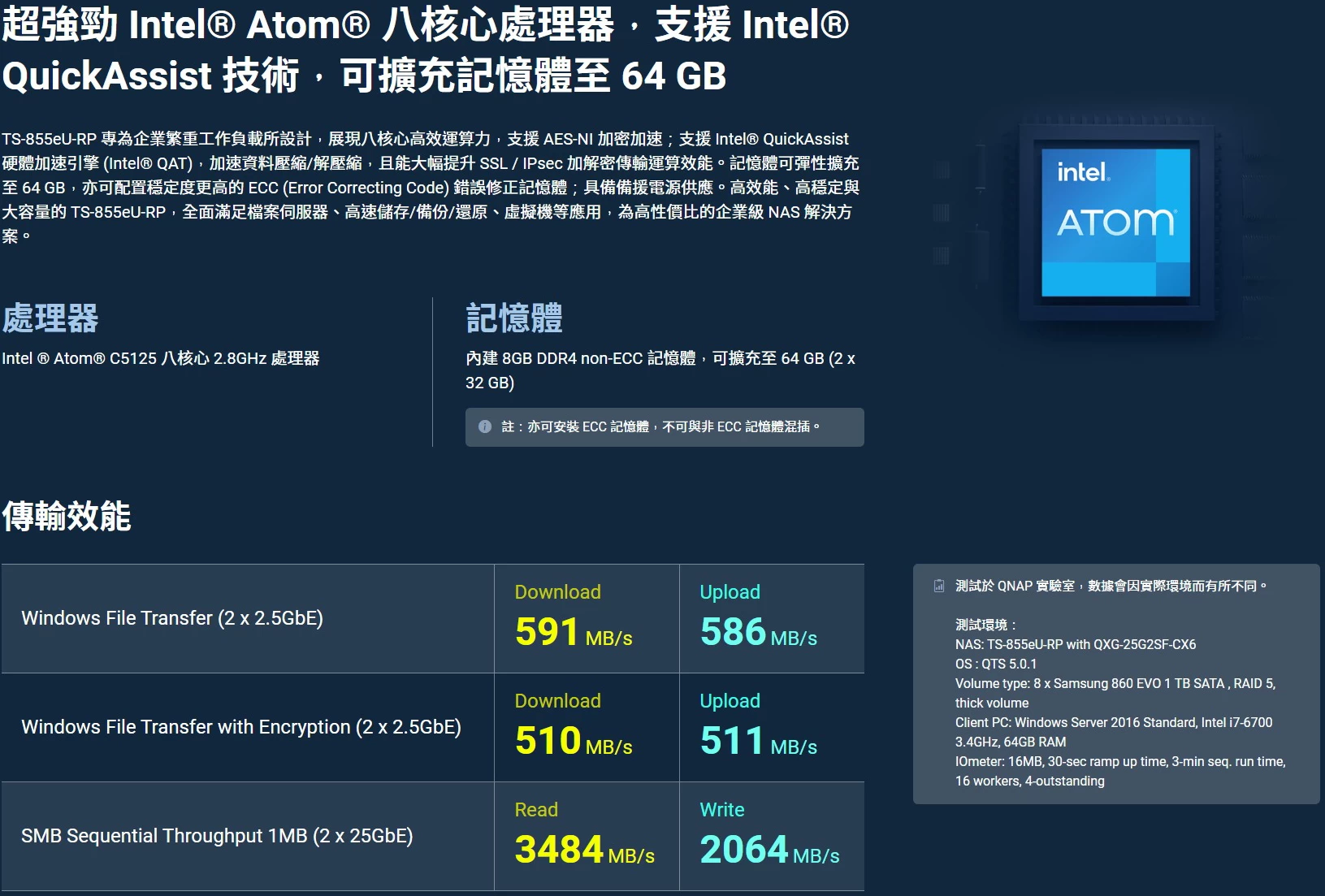Viewport: 1325px width, 896px height.
Task: Click the 511 MB/s upload value
Action: [x=759, y=741]
